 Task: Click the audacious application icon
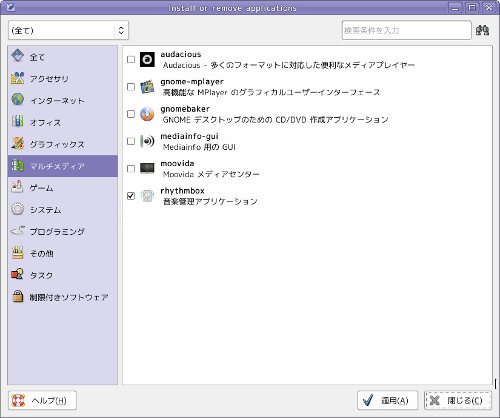(x=147, y=59)
